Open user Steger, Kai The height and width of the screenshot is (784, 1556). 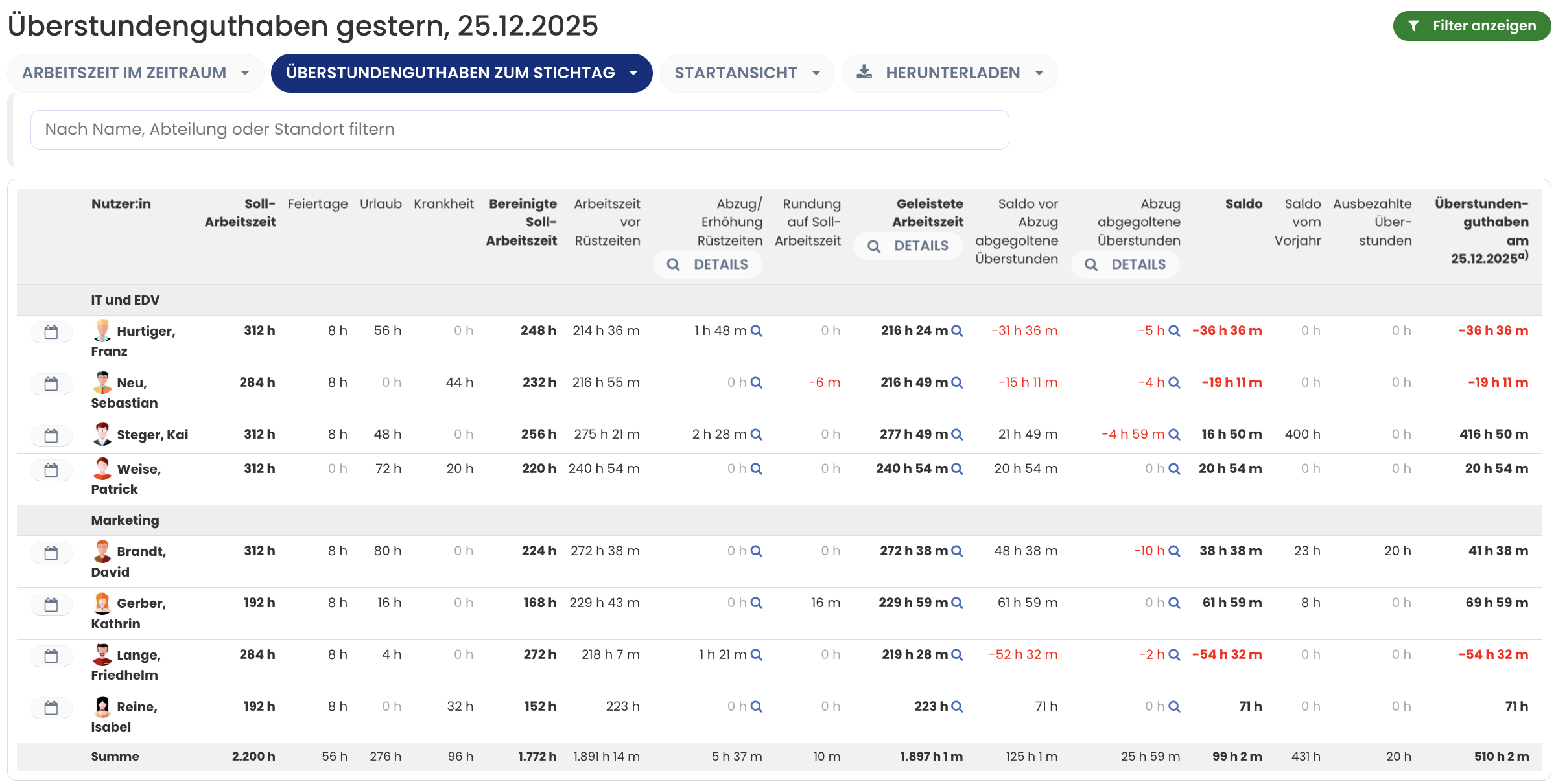tap(152, 435)
